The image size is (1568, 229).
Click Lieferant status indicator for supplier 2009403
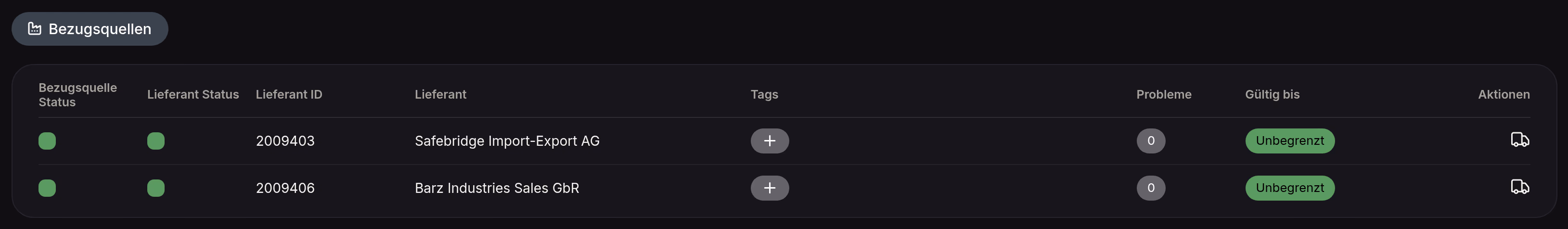156,140
